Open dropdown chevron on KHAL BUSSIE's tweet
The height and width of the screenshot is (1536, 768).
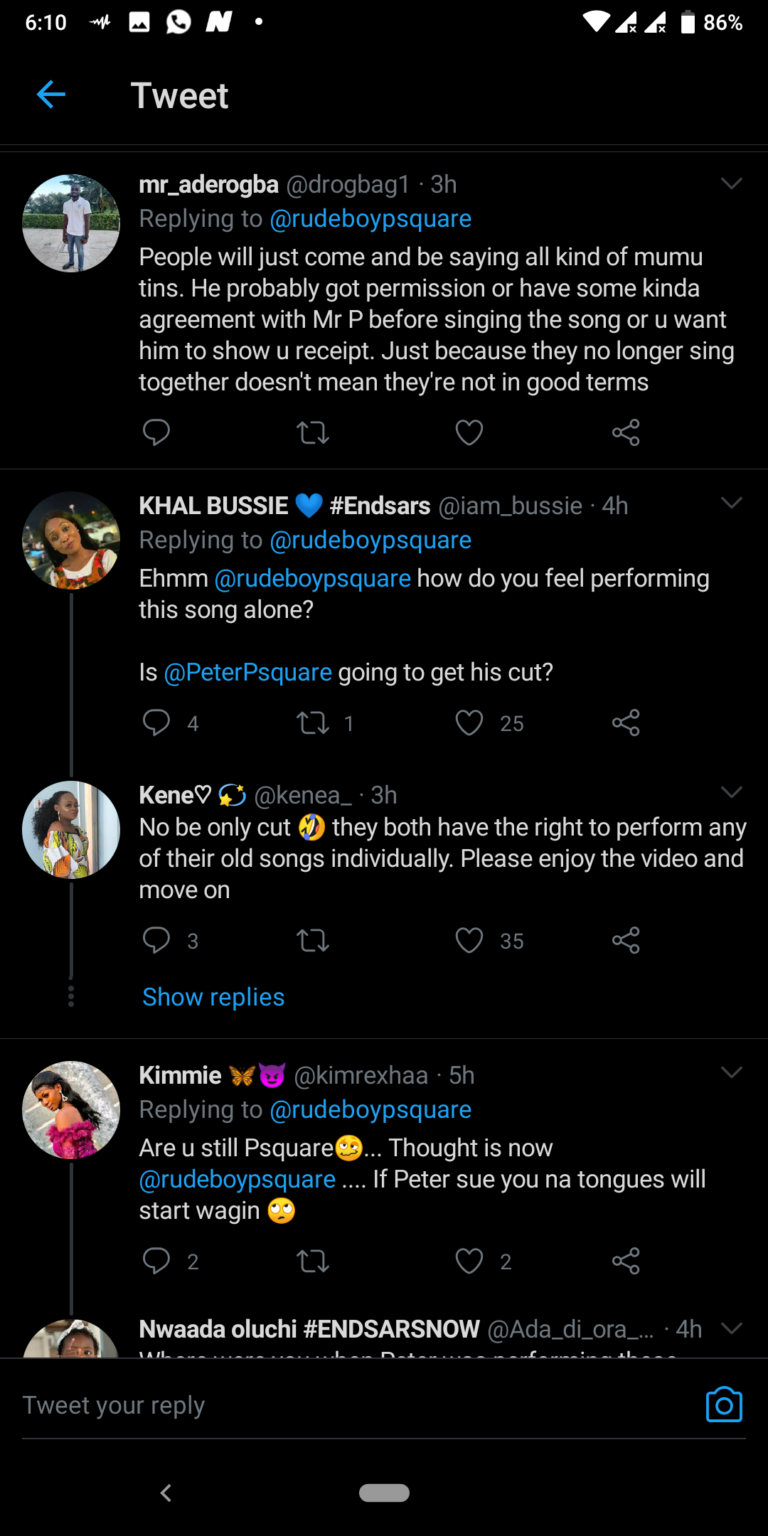pyautogui.click(x=732, y=503)
